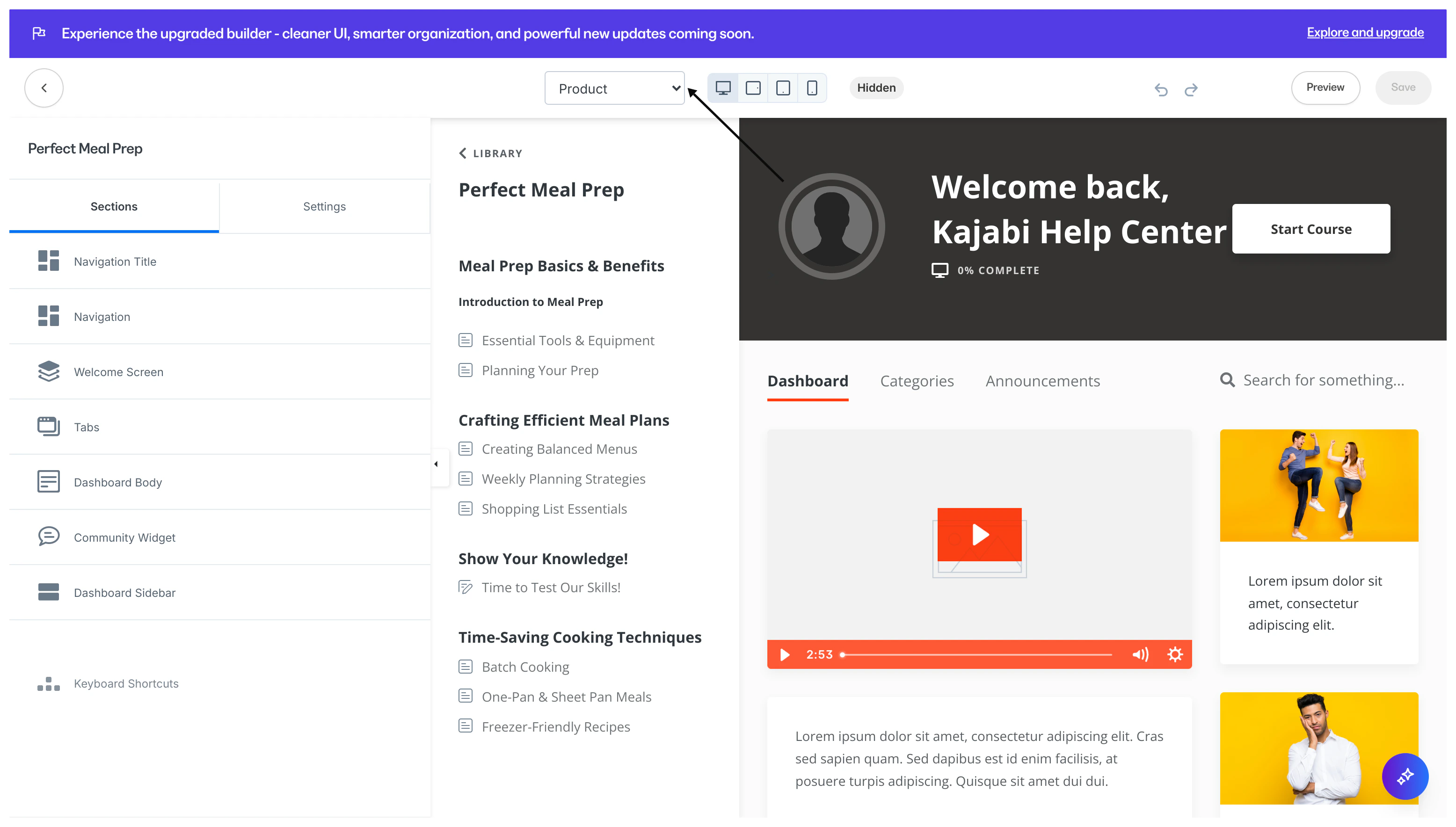The width and height of the screenshot is (1456, 827).
Task: Open Freezer-Friendly Recipes lesson
Action: [x=544, y=727]
